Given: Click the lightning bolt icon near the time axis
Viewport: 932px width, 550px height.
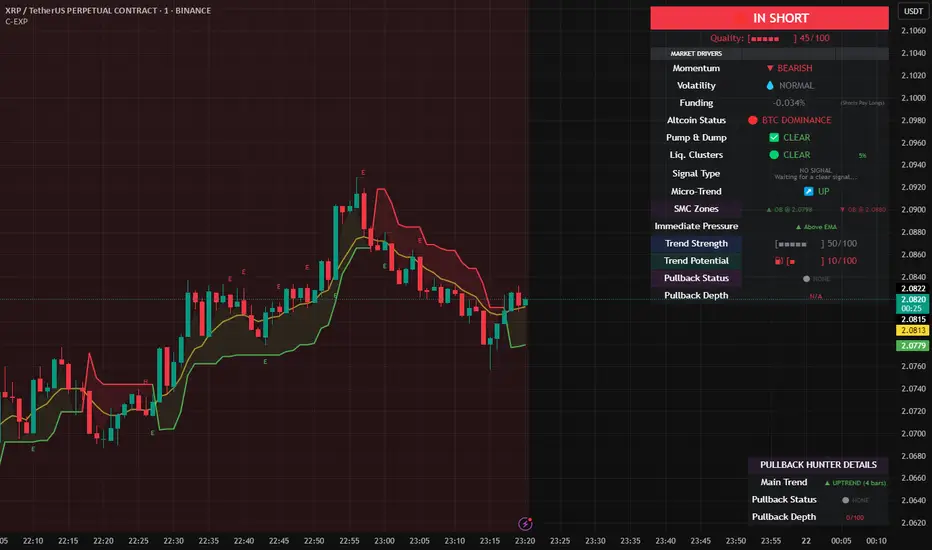Looking at the screenshot, I should point(525,523).
